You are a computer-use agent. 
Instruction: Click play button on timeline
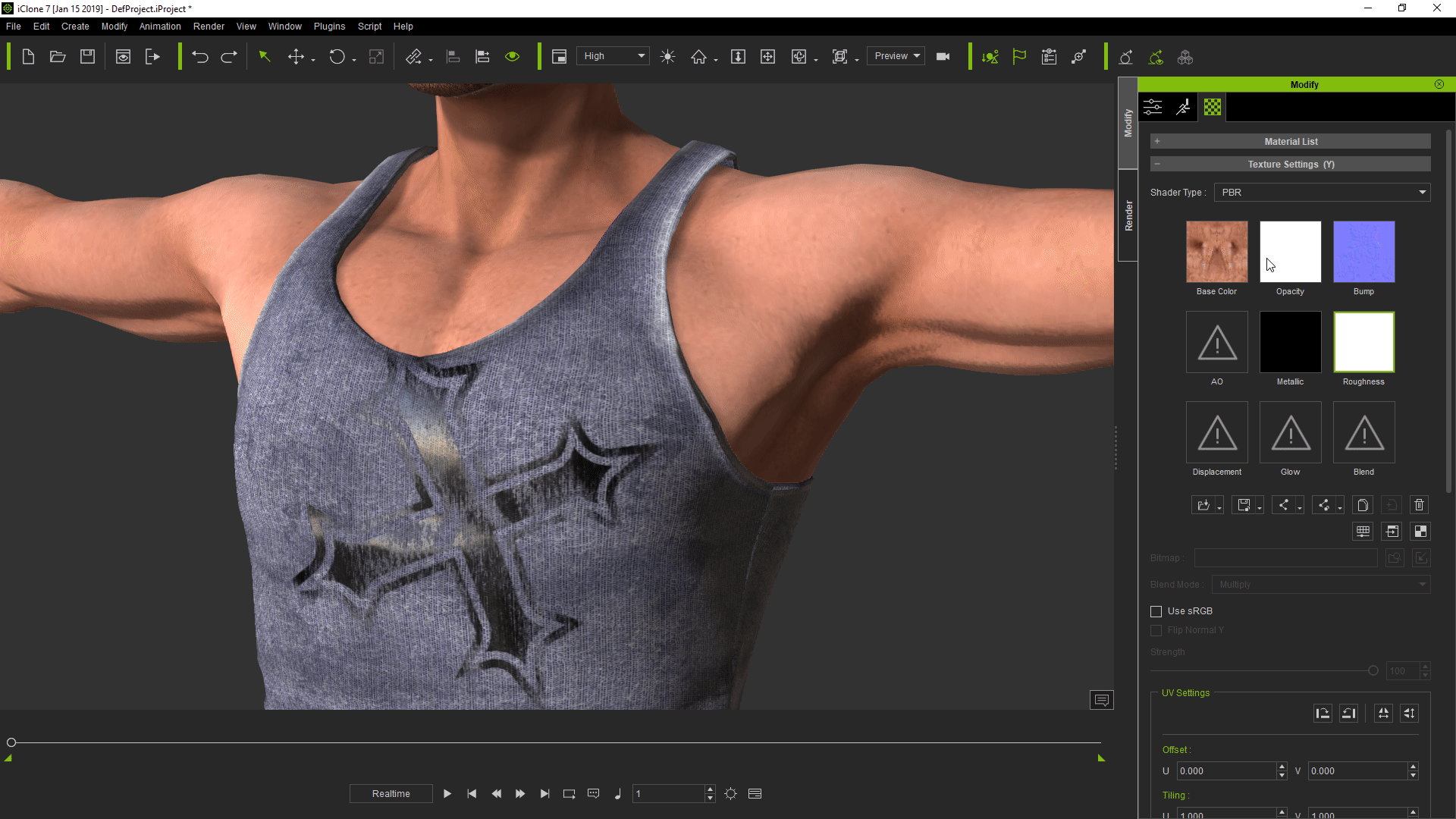point(448,794)
